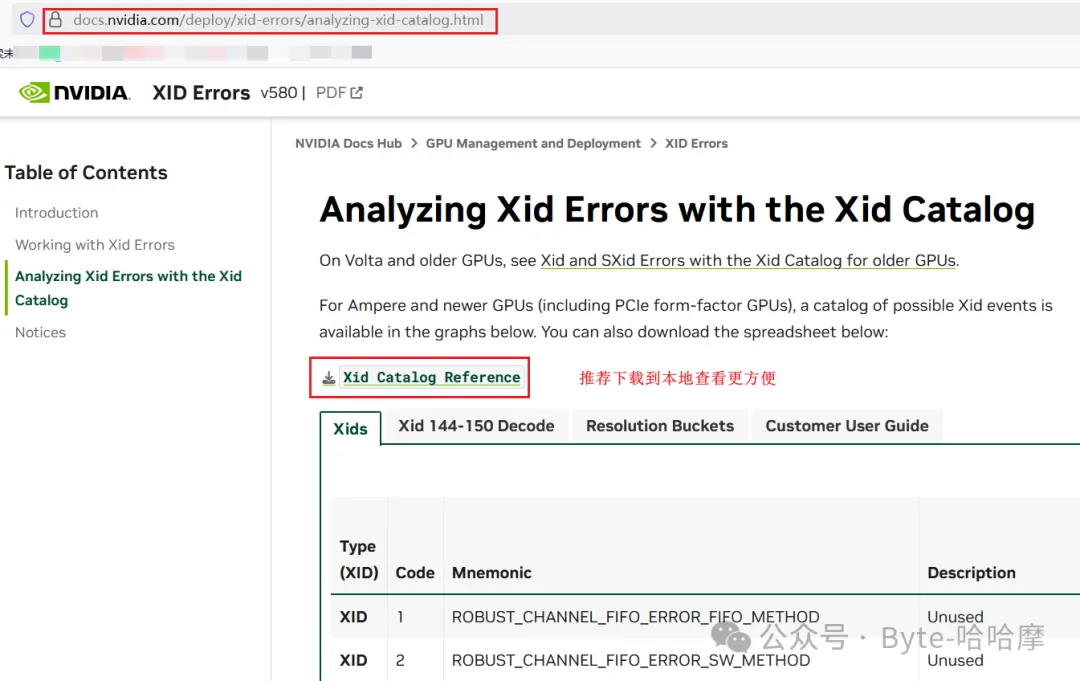This screenshot has height=681, width=1080.
Task: Click the breadcrumb chevron before XID Errors
Action: tap(653, 144)
